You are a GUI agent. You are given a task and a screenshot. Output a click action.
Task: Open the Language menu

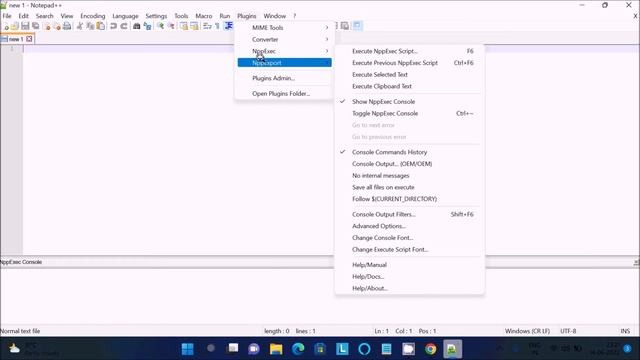point(125,16)
